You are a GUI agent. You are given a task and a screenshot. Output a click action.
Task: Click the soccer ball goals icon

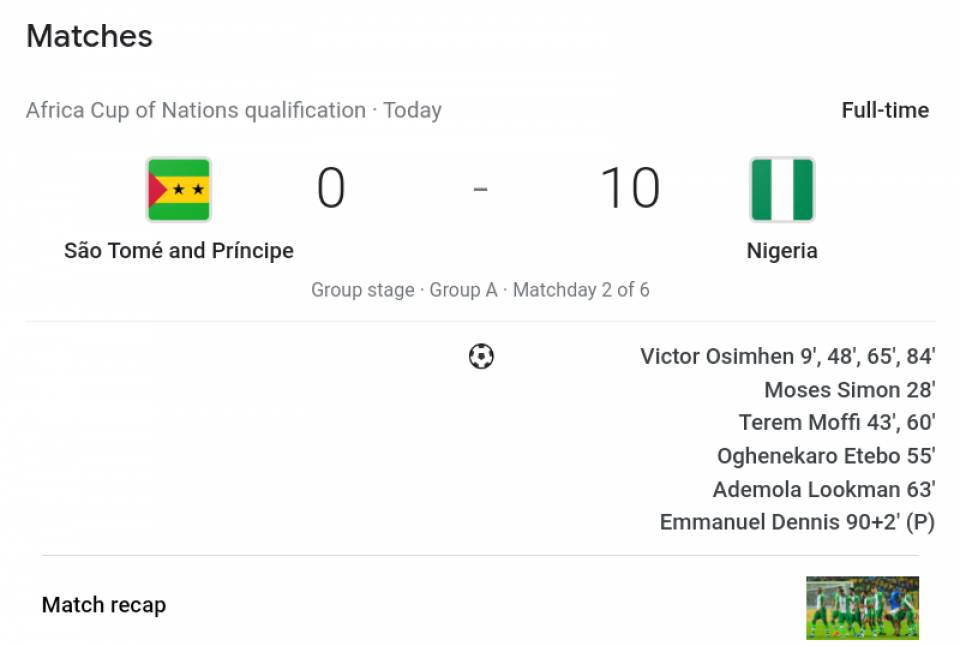pyautogui.click(x=481, y=356)
